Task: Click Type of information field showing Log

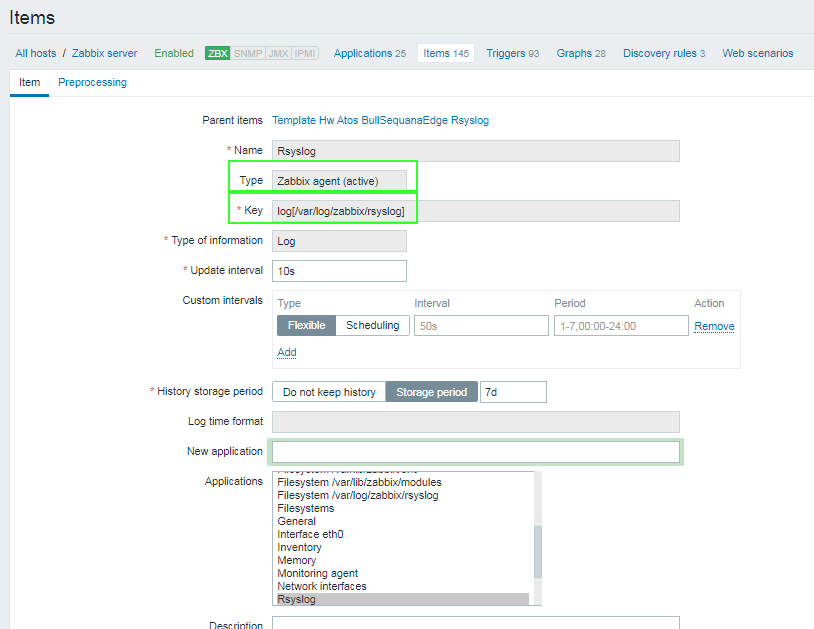Action: [x=339, y=241]
